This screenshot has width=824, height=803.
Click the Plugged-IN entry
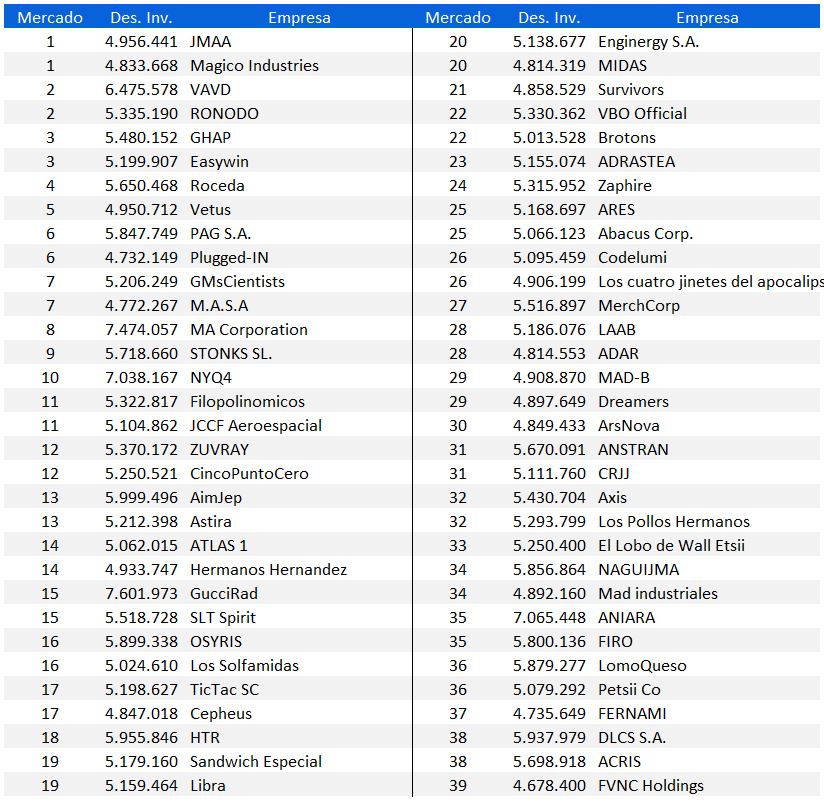pyautogui.click(x=229, y=258)
